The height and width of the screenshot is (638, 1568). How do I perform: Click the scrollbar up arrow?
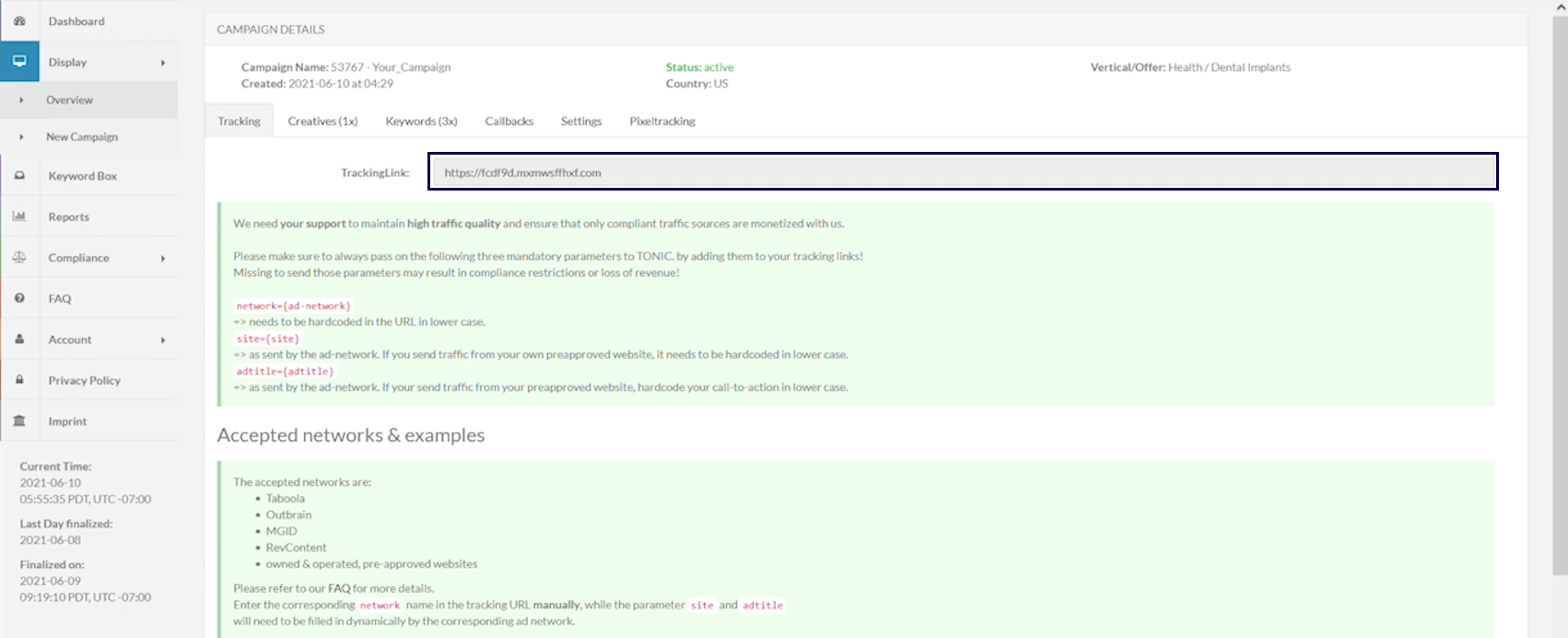coord(1560,6)
